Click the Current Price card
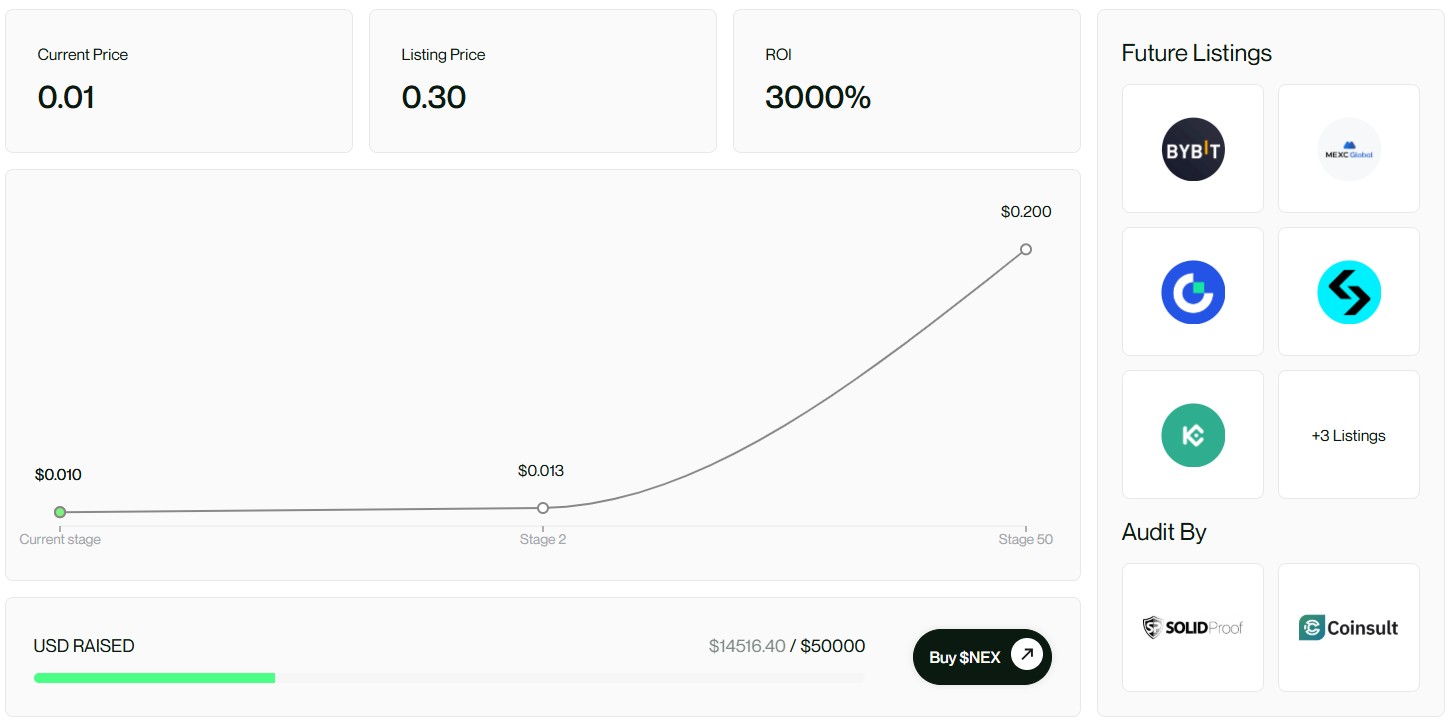 point(179,81)
